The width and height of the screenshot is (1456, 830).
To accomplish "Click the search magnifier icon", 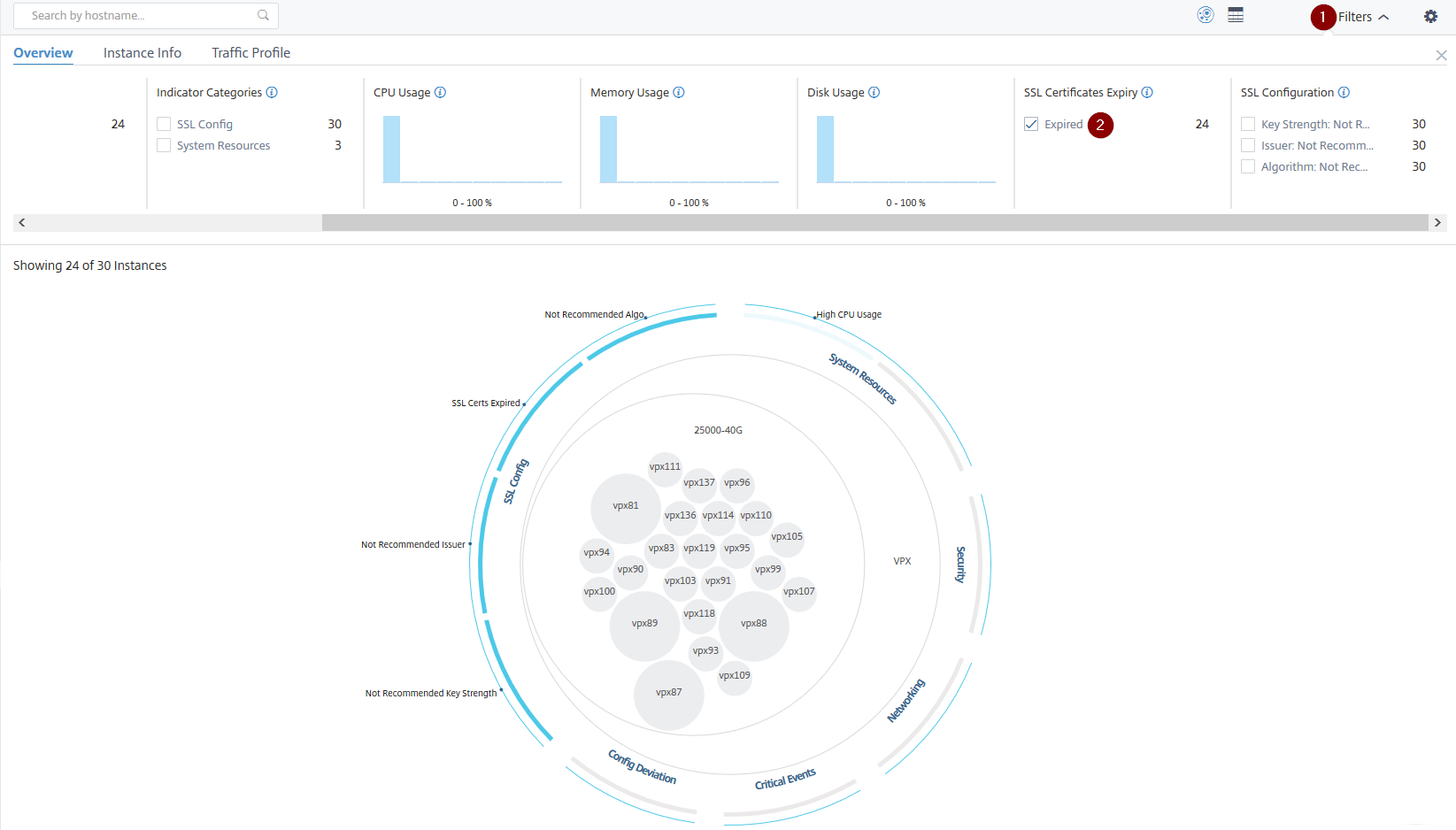I will pos(263,15).
